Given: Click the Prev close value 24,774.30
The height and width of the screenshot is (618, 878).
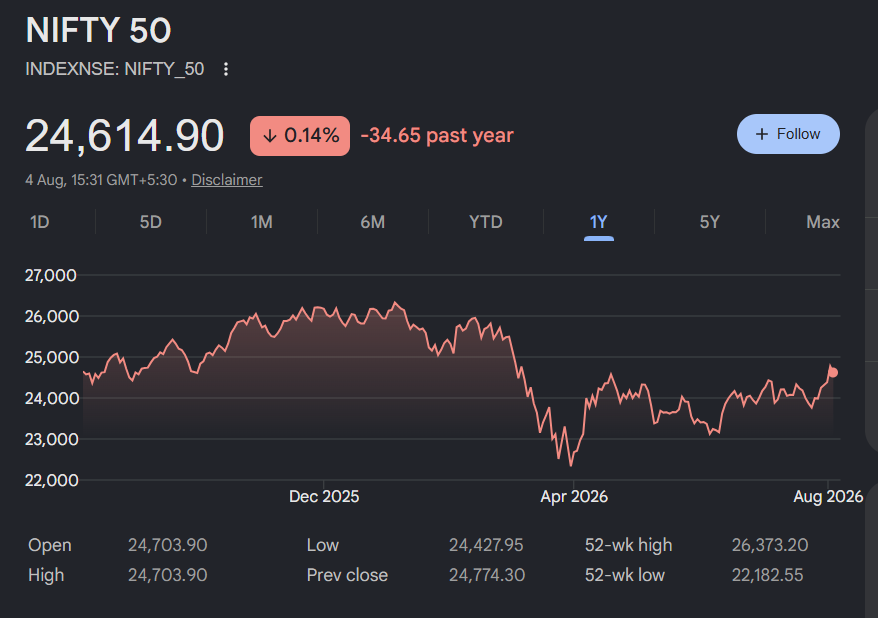Looking at the screenshot, I should click(x=487, y=575).
